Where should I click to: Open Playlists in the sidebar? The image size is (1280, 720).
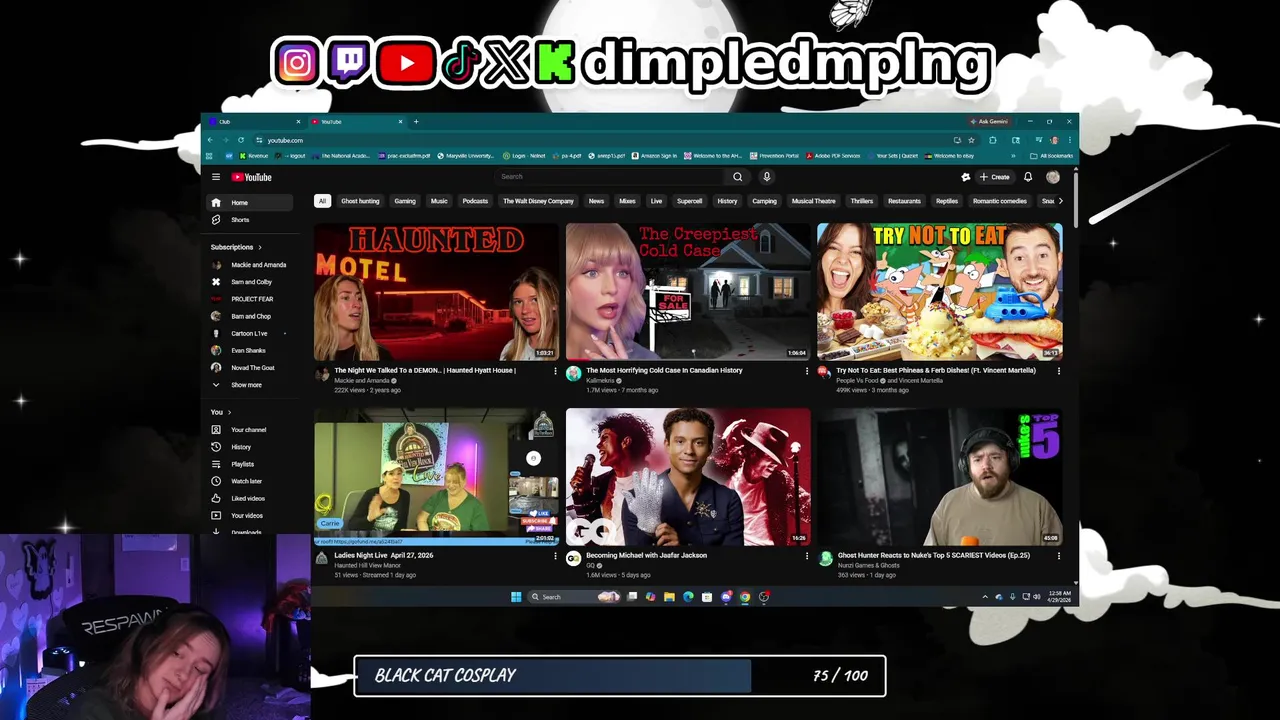coord(250,464)
